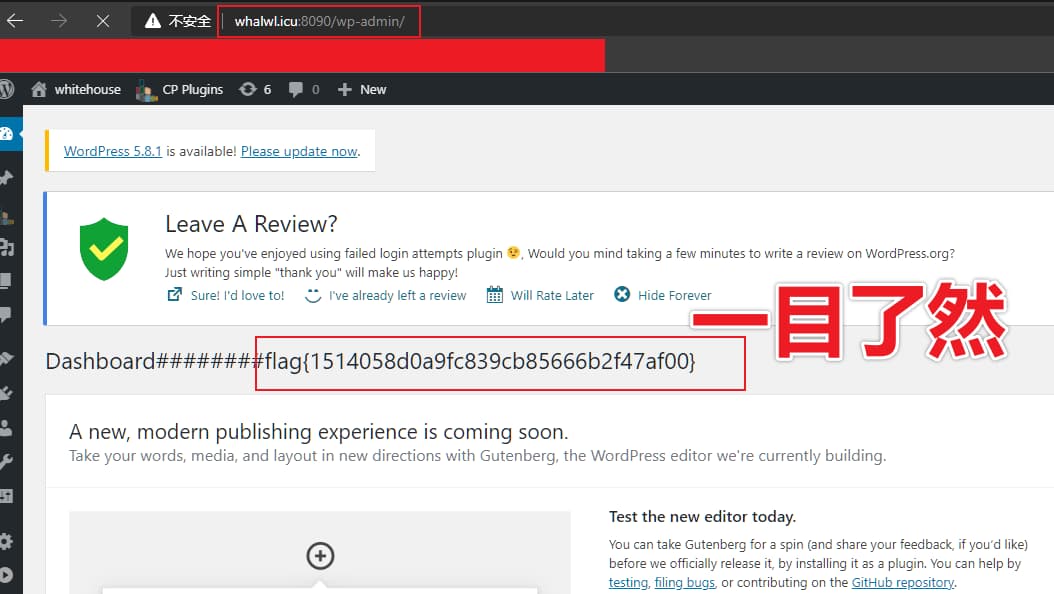Click the whalwl.icu address bar
Image resolution: width=1054 pixels, height=594 pixels.
tap(319, 22)
